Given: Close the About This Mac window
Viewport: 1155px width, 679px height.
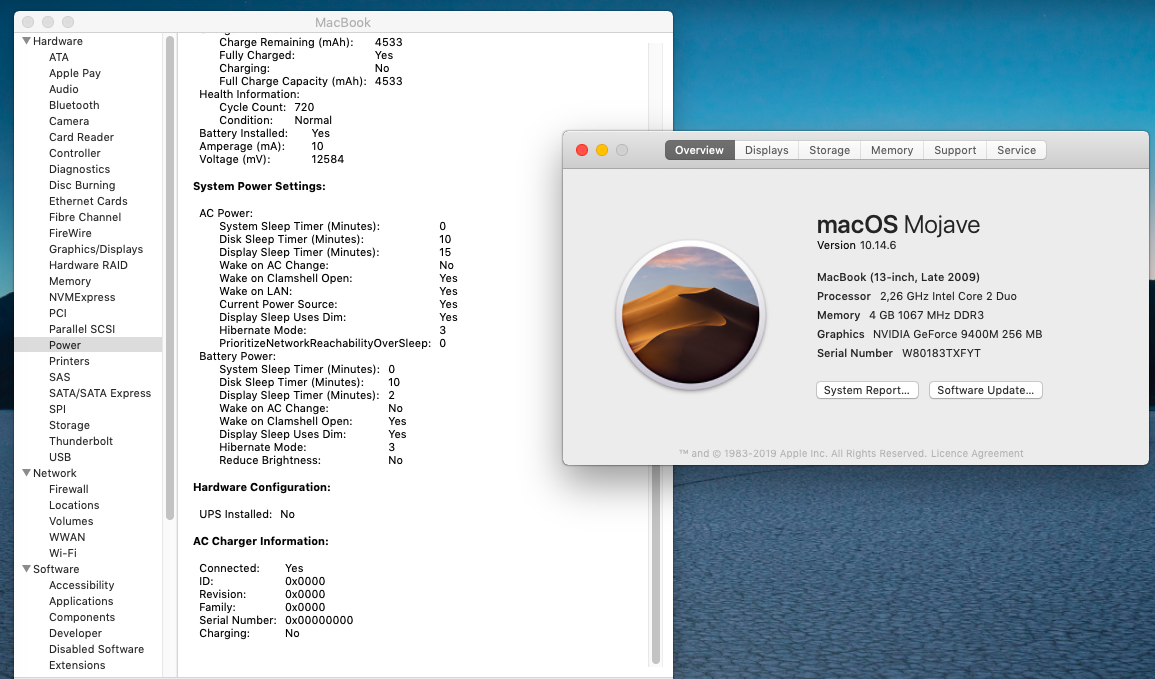Looking at the screenshot, I should 582,150.
